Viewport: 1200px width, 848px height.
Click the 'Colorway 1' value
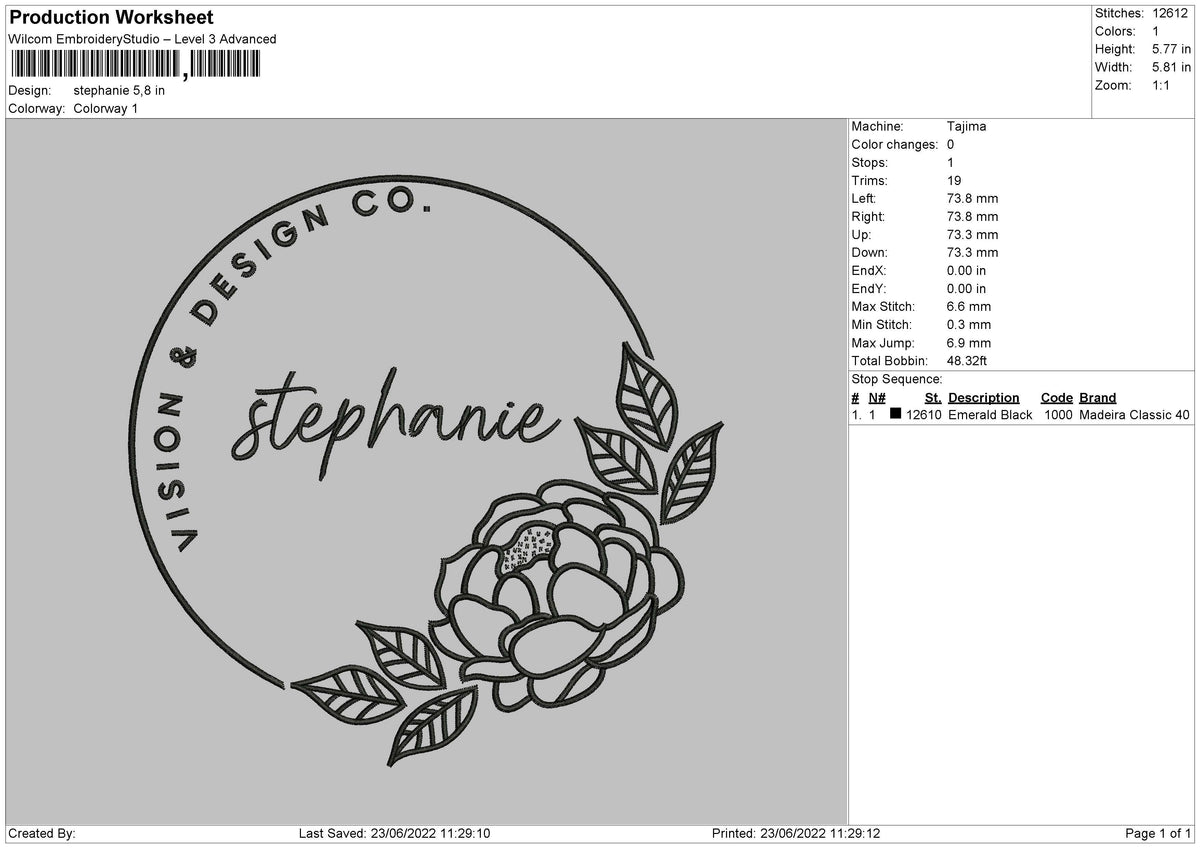(106, 108)
